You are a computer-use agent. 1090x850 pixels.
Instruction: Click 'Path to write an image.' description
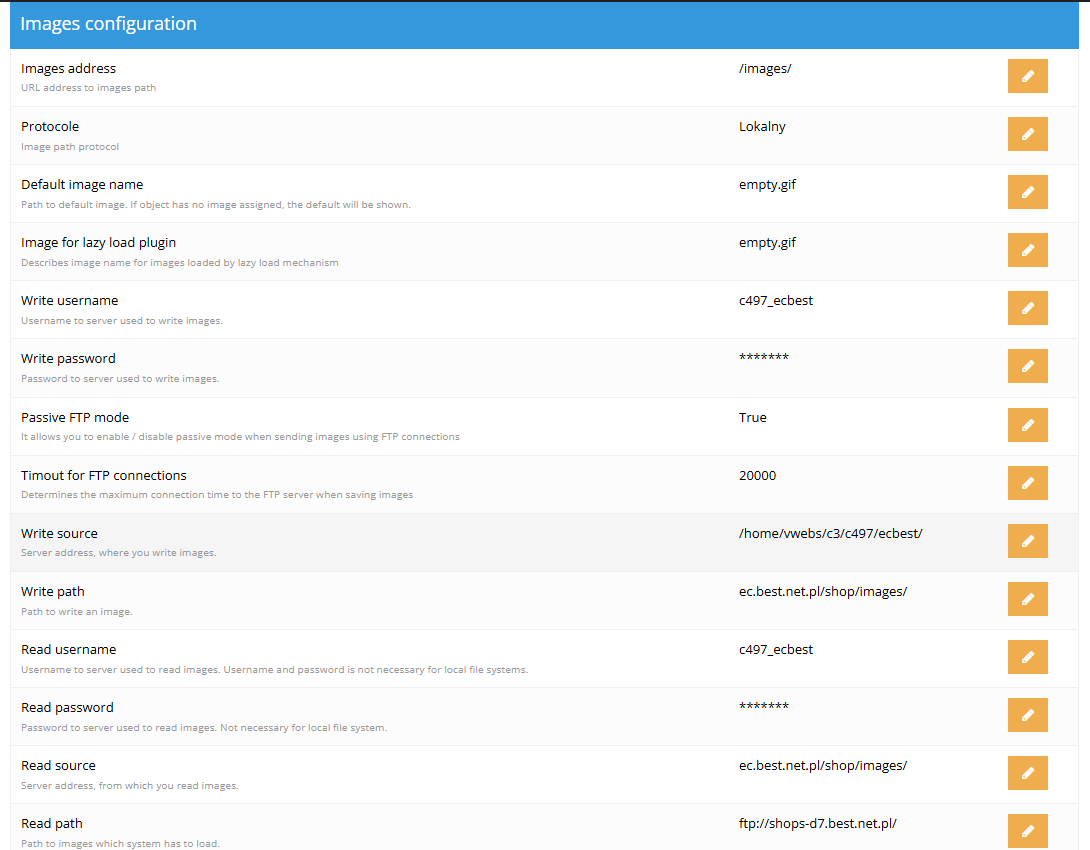tap(76, 612)
